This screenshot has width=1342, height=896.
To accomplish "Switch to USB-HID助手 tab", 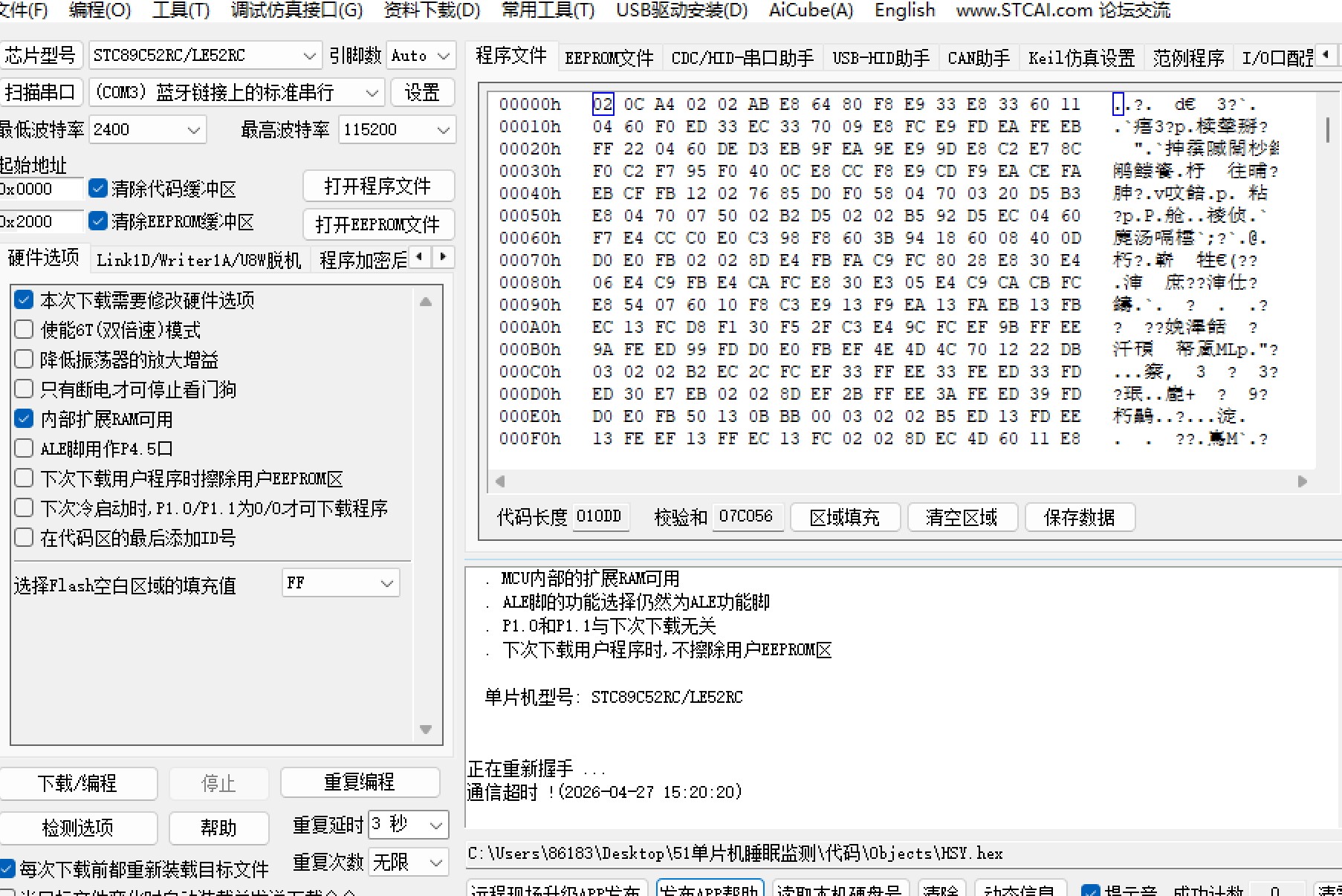I will (x=881, y=57).
